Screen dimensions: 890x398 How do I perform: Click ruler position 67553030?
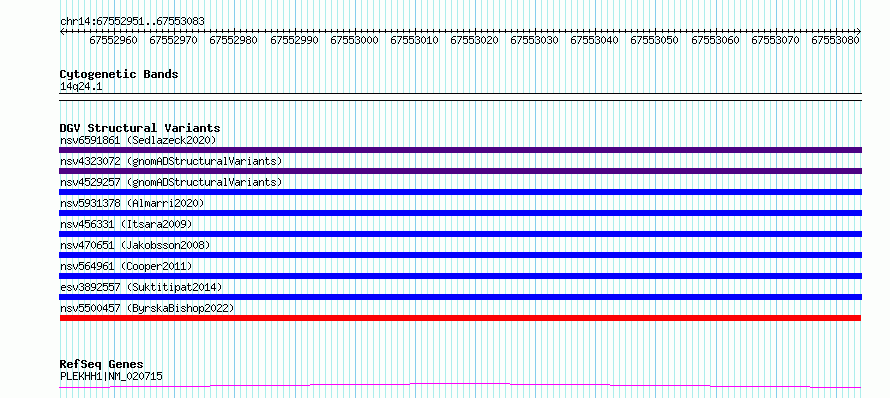point(535,40)
